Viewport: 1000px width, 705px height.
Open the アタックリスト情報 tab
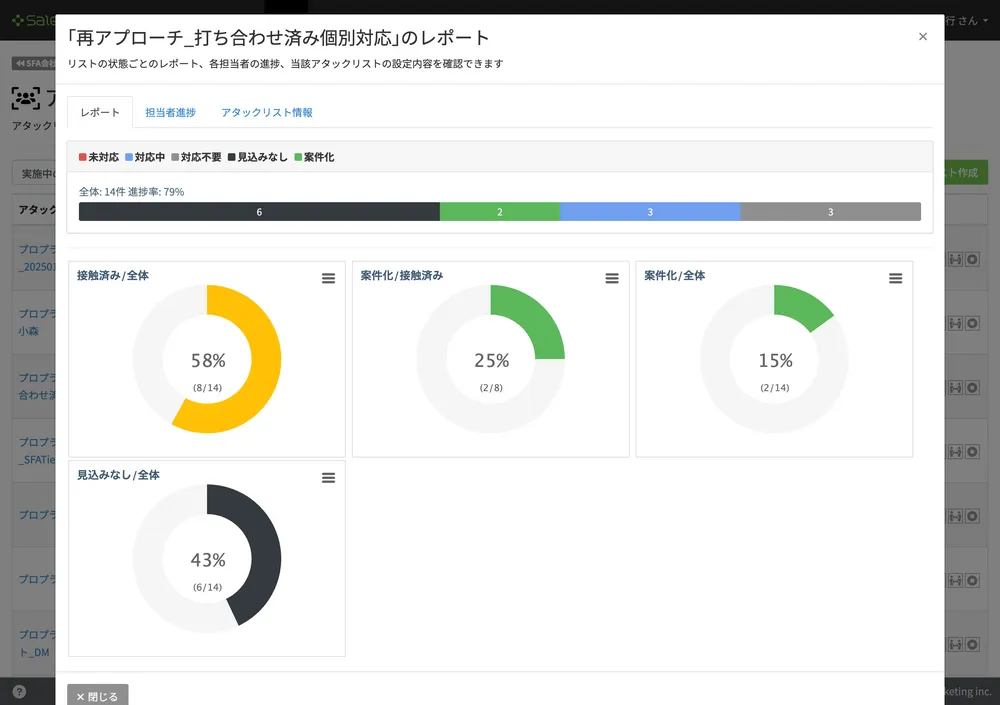267,113
